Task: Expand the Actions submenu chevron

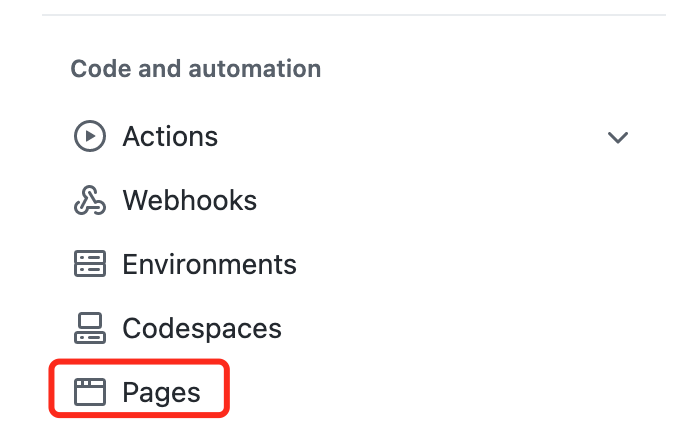Action: (x=618, y=137)
